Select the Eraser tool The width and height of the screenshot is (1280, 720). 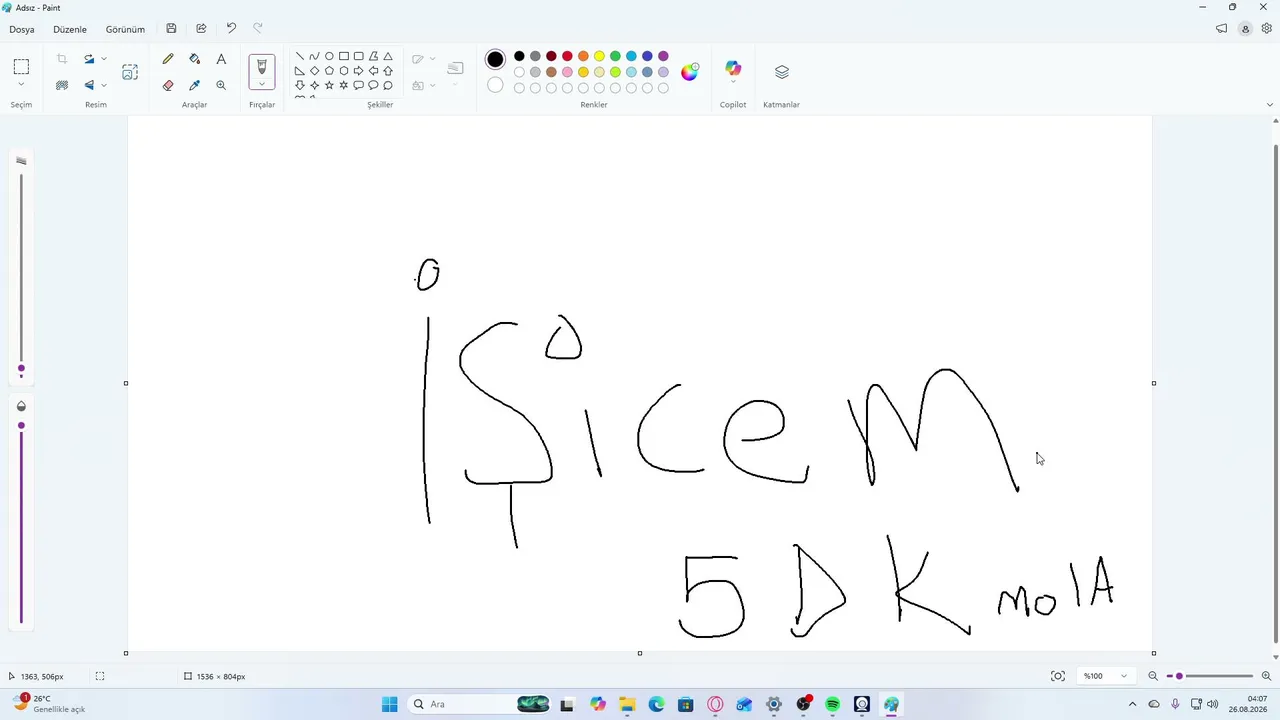[168, 85]
